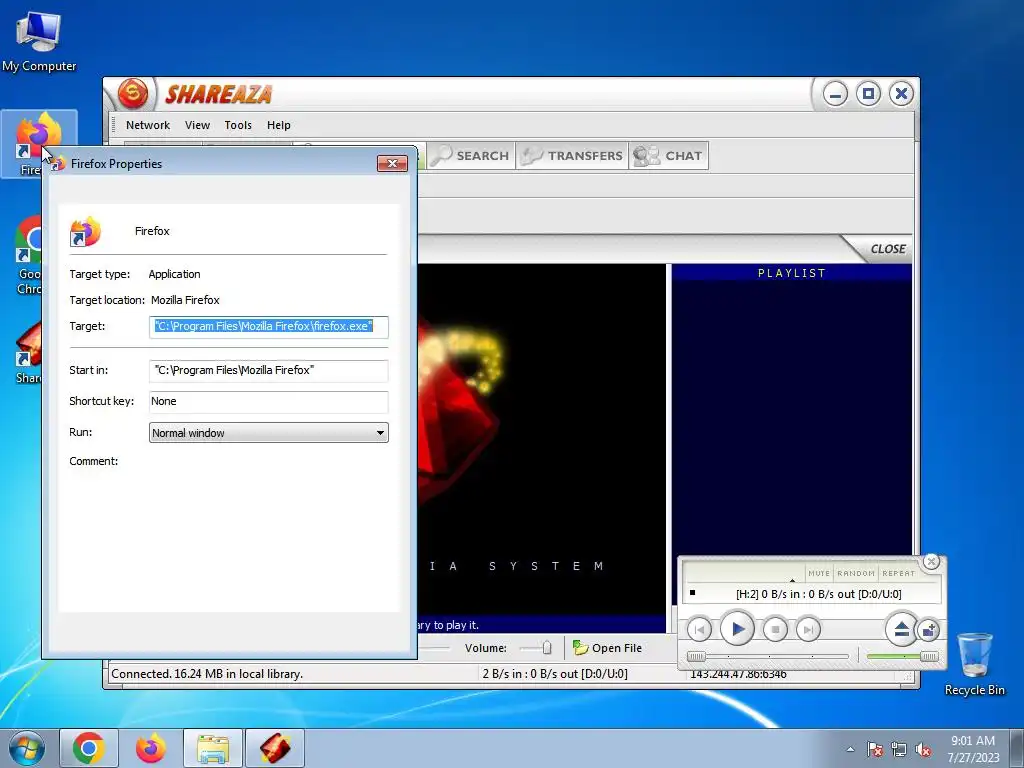
Task: Open My Computer desktop icon
Action: pos(39,41)
